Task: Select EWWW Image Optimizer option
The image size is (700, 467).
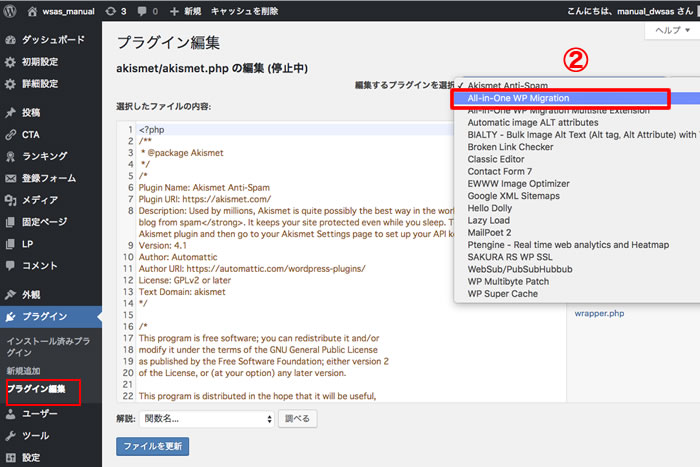Action: click(577, 183)
